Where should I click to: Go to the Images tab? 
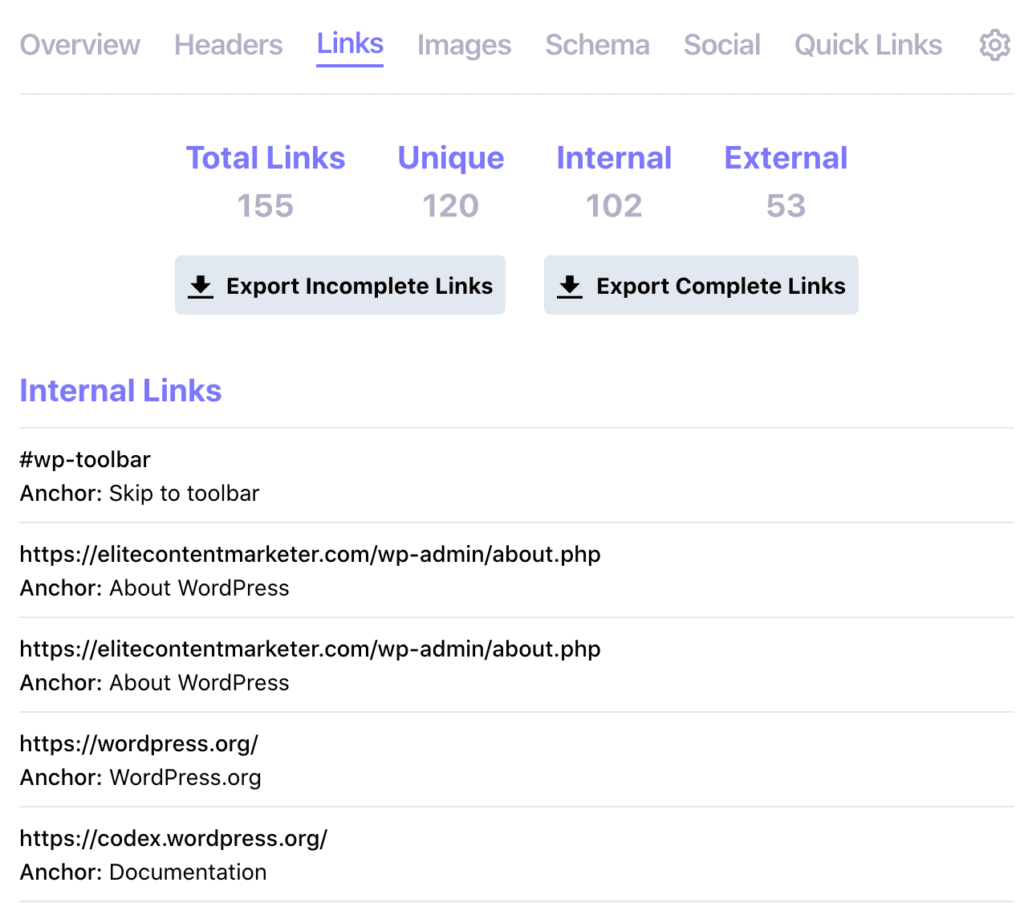tap(464, 45)
